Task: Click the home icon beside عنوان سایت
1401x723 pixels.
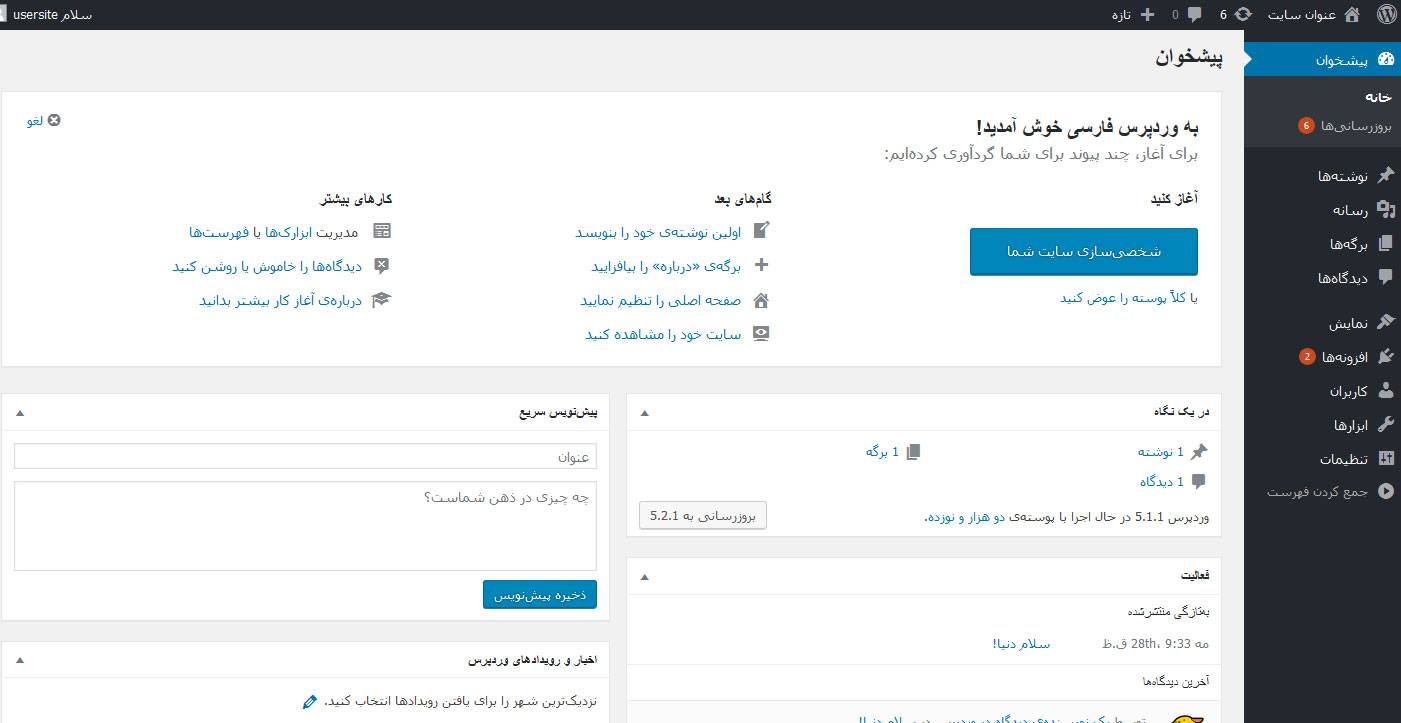Action: point(1352,15)
